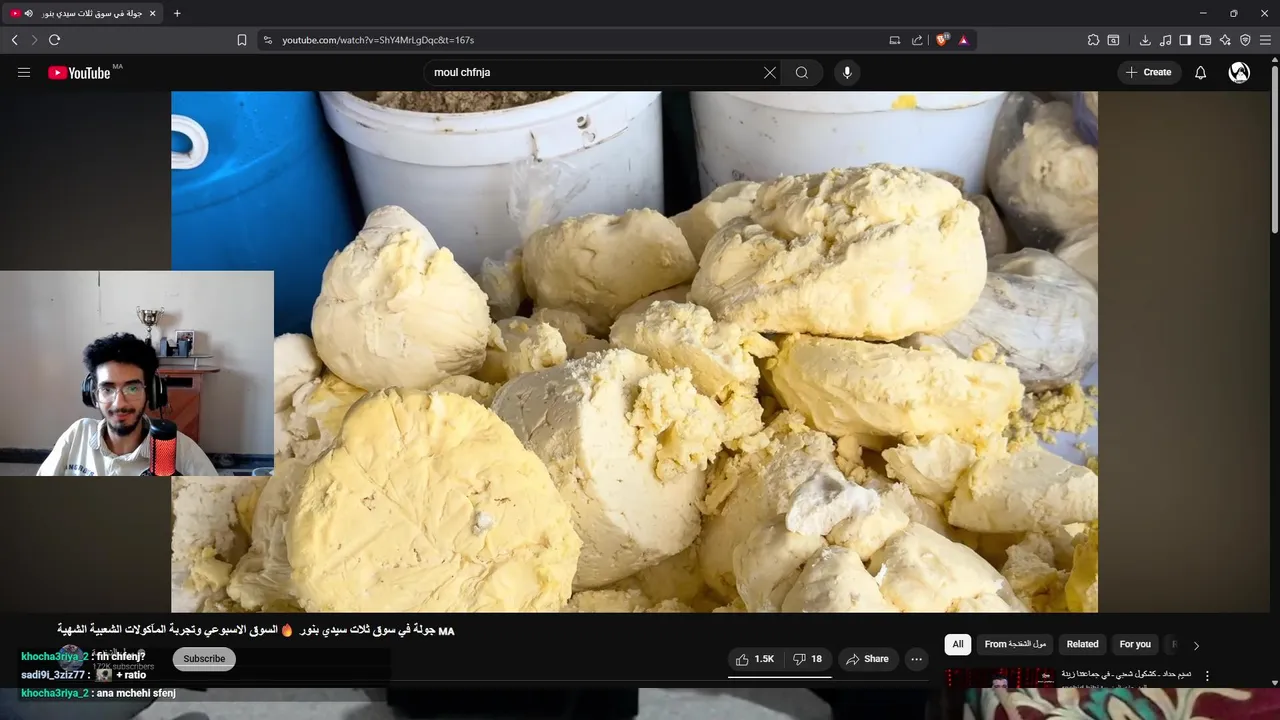The height and width of the screenshot is (720, 1280).
Task: Share this page from address bar
Action: coord(917,40)
